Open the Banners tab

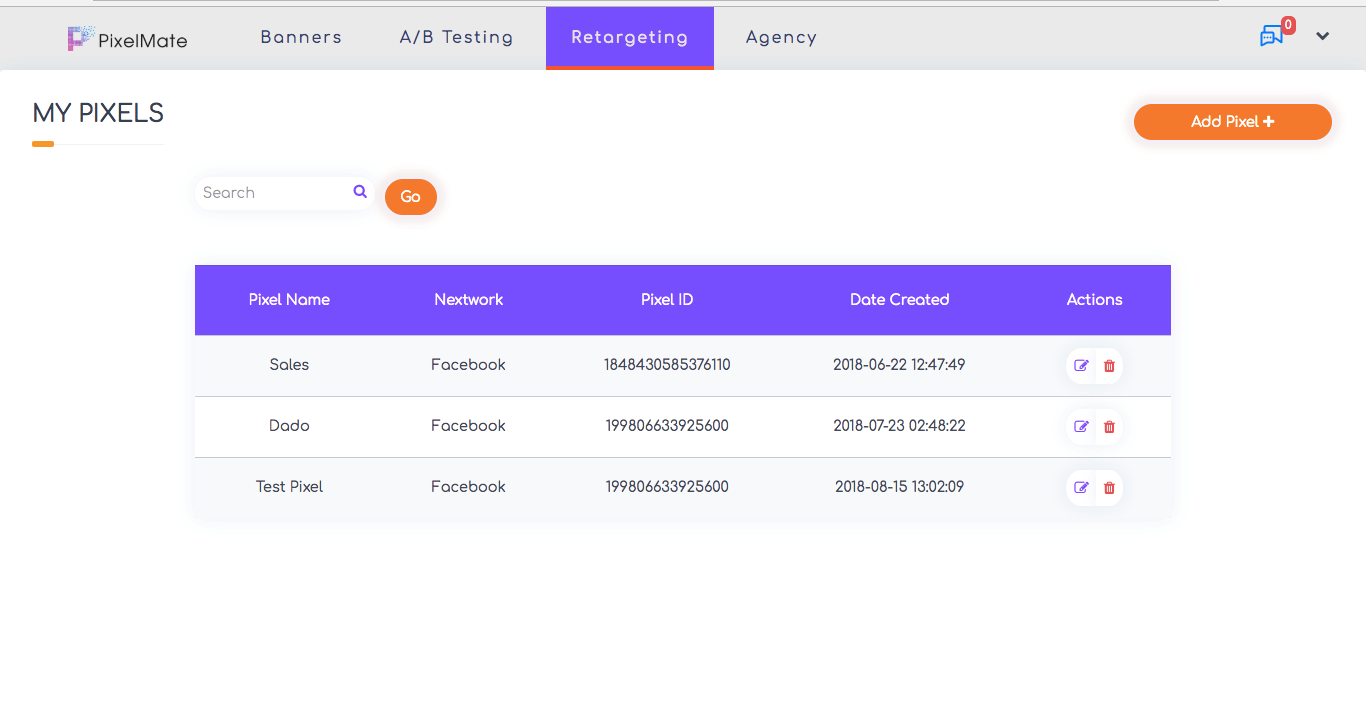pos(301,38)
